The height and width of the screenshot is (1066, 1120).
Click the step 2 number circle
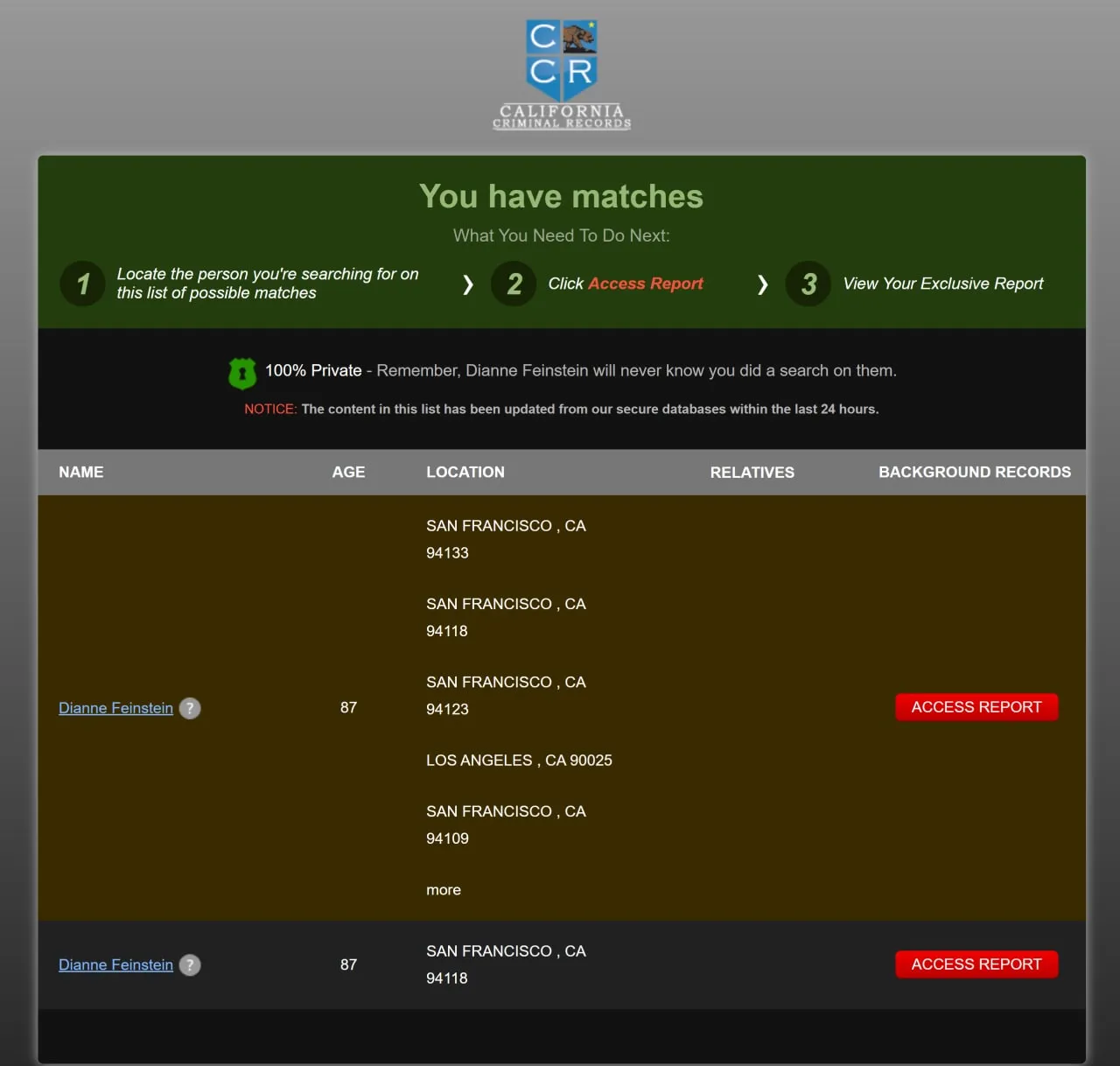click(x=514, y=284)
